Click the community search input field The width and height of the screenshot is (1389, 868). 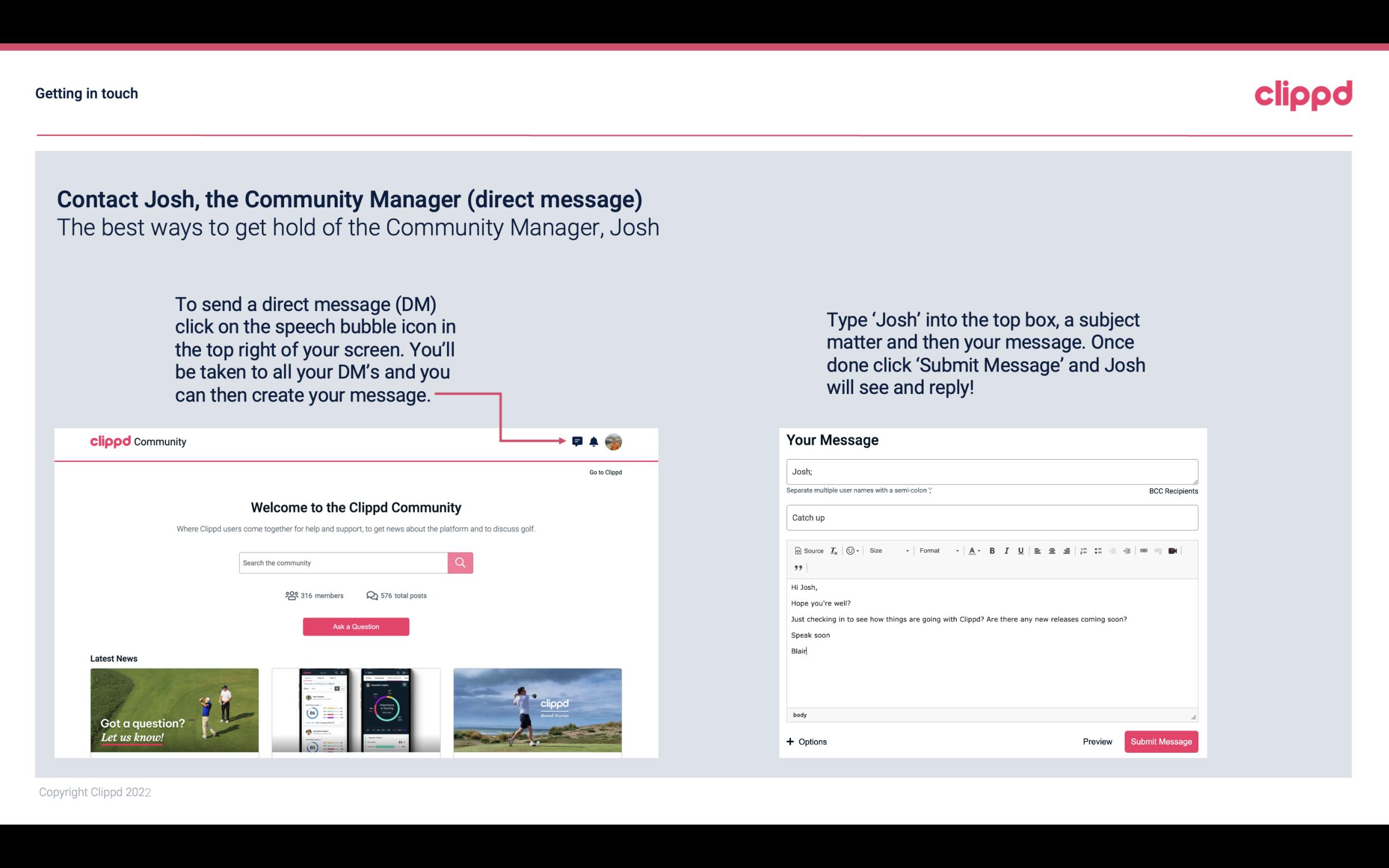(x=343, y=562)
